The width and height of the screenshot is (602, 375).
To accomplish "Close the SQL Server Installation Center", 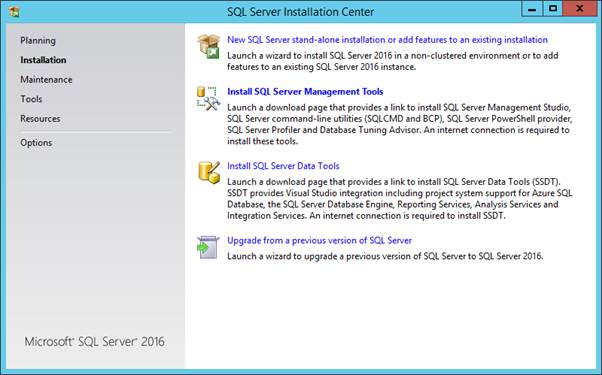I will click(580, 9).
